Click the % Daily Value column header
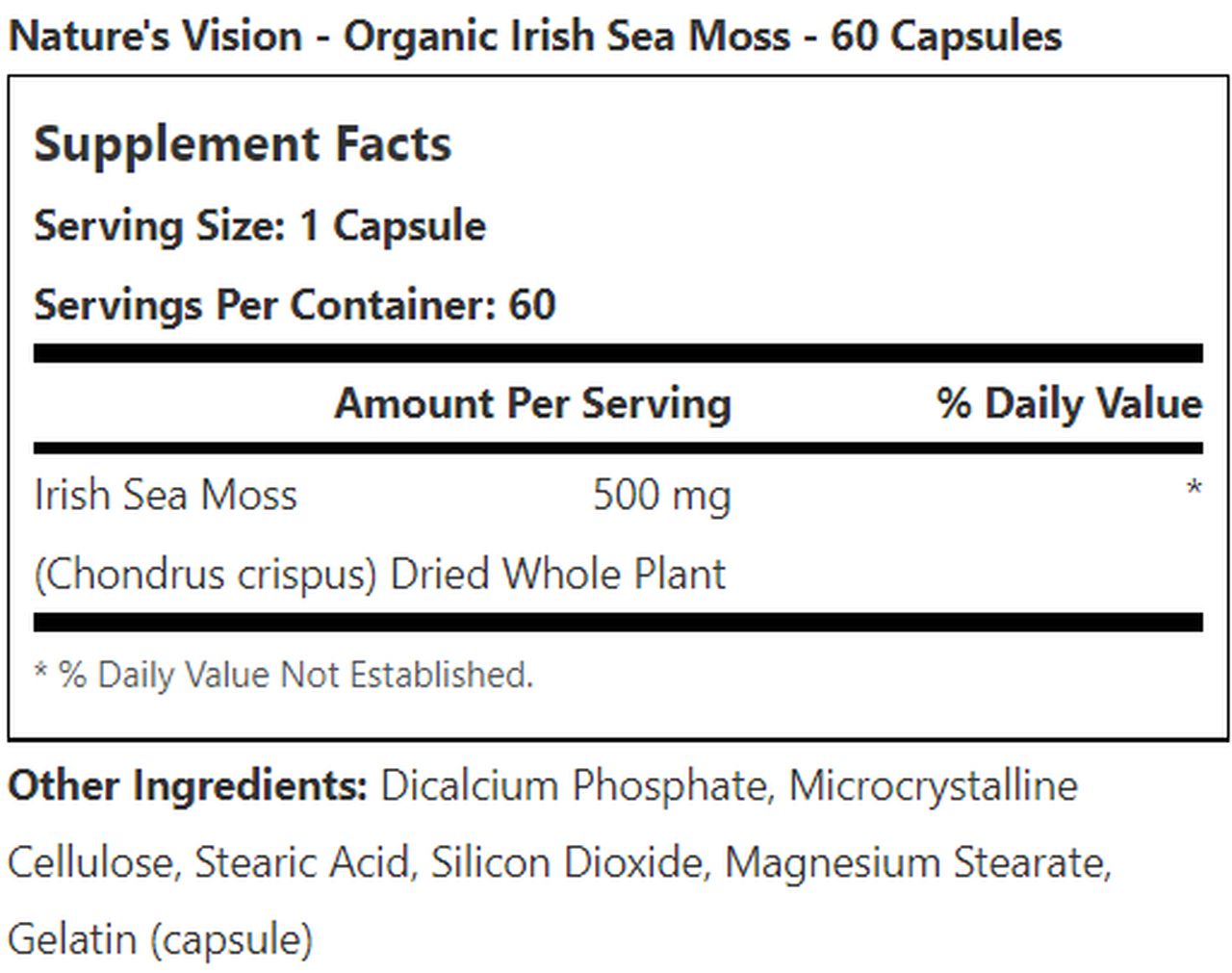The image size is (1232, 973). [1068, 403]
